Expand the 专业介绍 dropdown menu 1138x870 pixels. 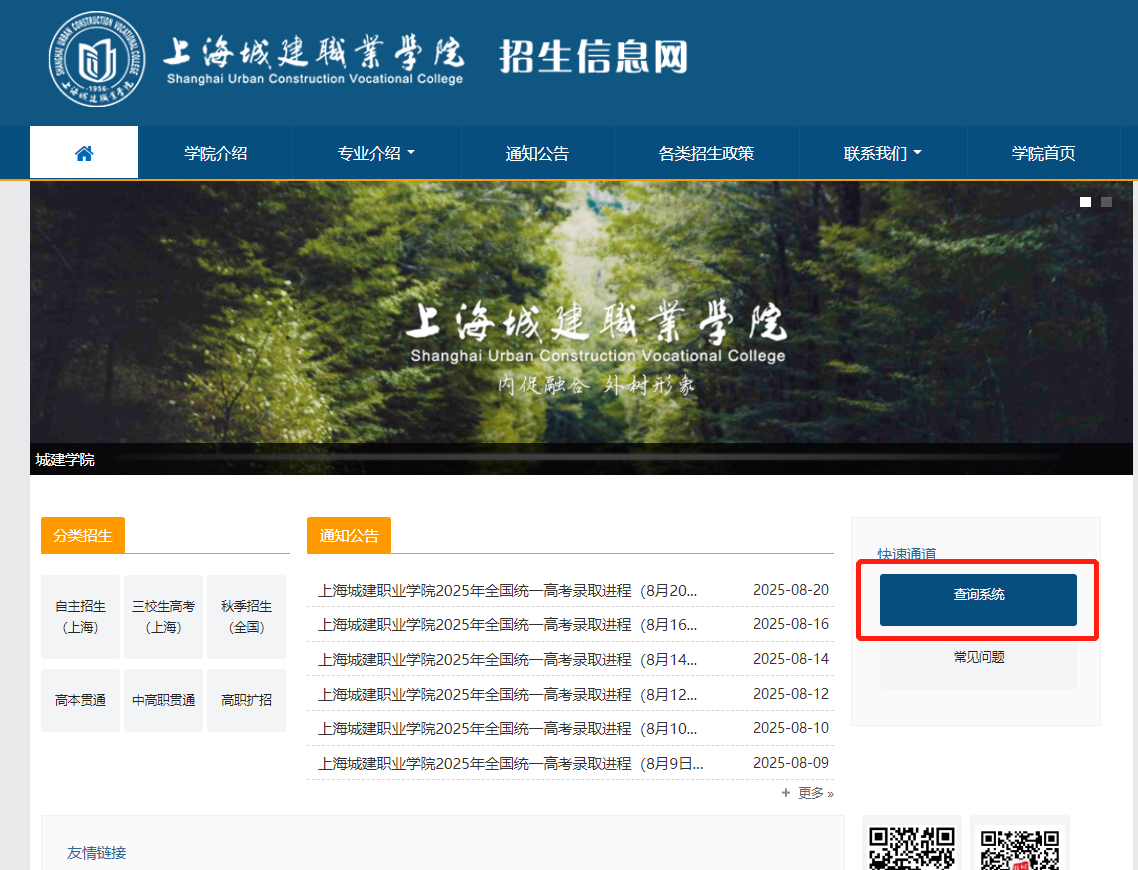coord(376,153)
